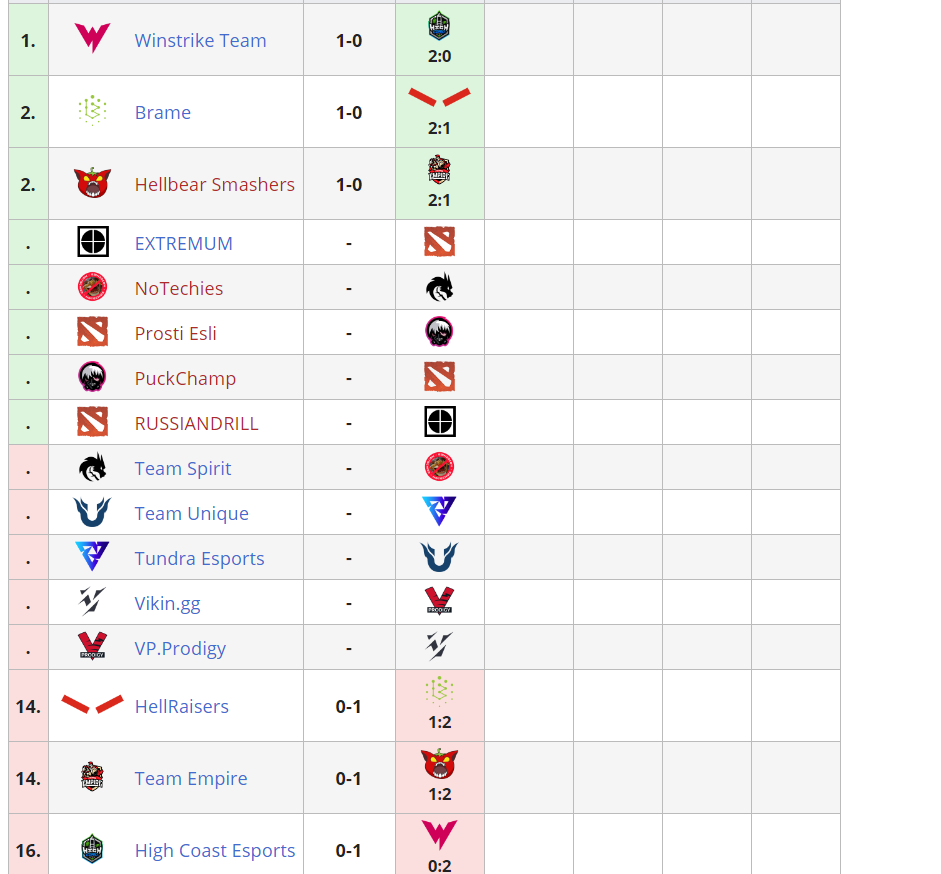941x874 pixels.
Task: Open the Vikin.gg team link
Action: pos(167,604)
